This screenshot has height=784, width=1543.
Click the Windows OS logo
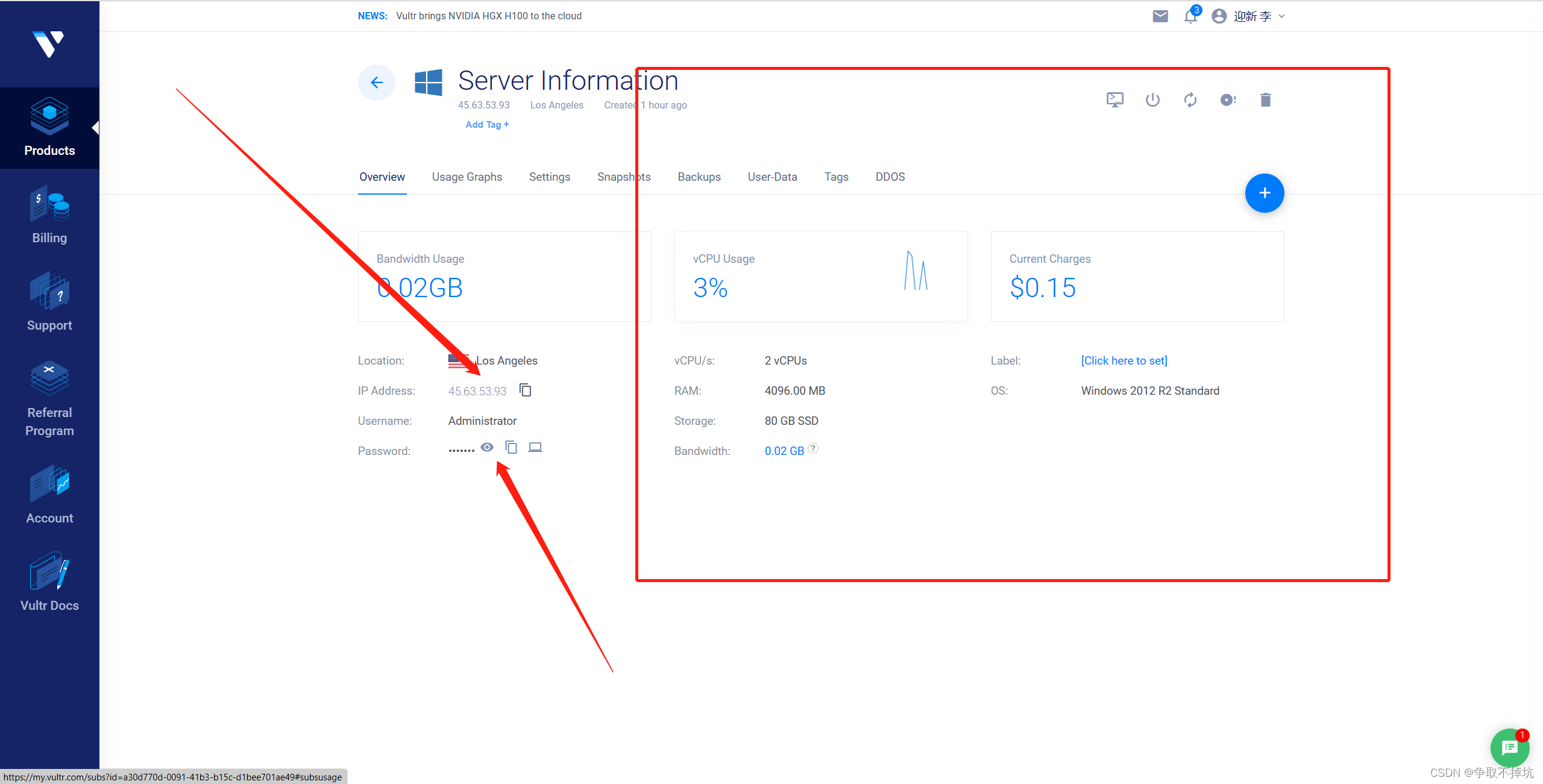coord(429,83)
